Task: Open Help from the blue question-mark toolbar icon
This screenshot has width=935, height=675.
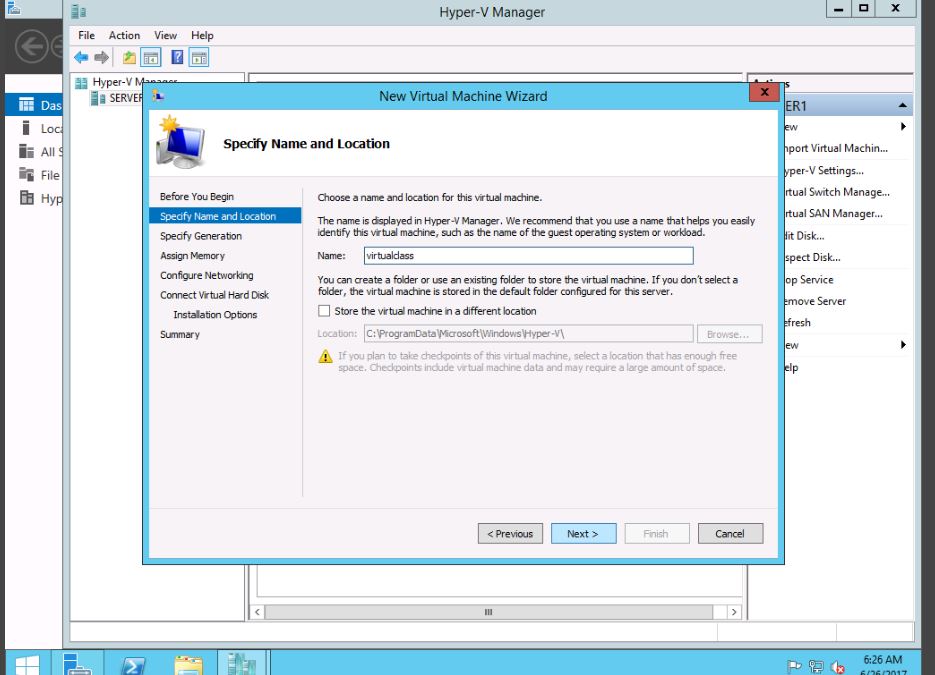Action: [177, 57]
